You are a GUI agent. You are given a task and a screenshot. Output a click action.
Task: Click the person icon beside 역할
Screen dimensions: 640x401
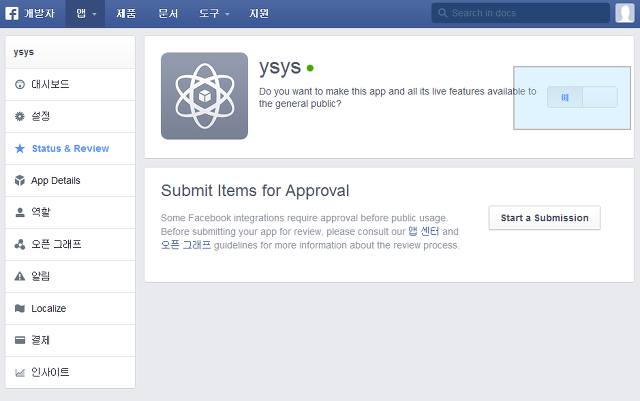coord(20,212)
